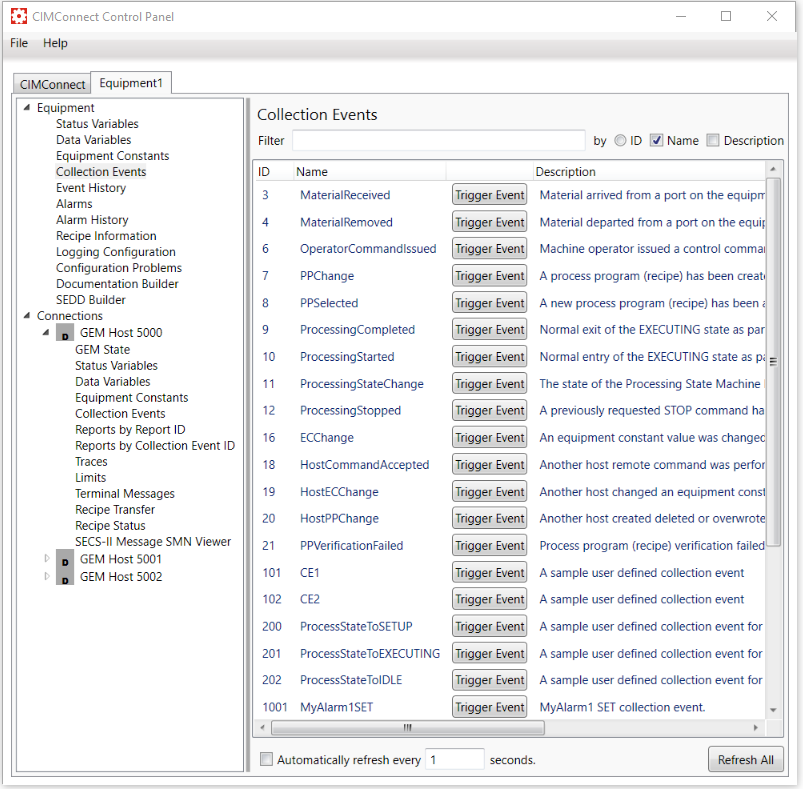Switch to the CIMConnect tab

pyautogui.click(x=52, y=84)
